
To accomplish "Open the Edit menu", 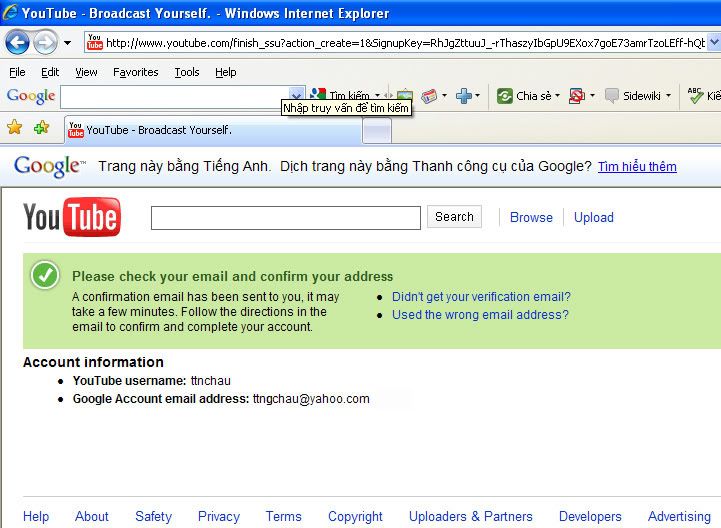I will click(50, 72).
